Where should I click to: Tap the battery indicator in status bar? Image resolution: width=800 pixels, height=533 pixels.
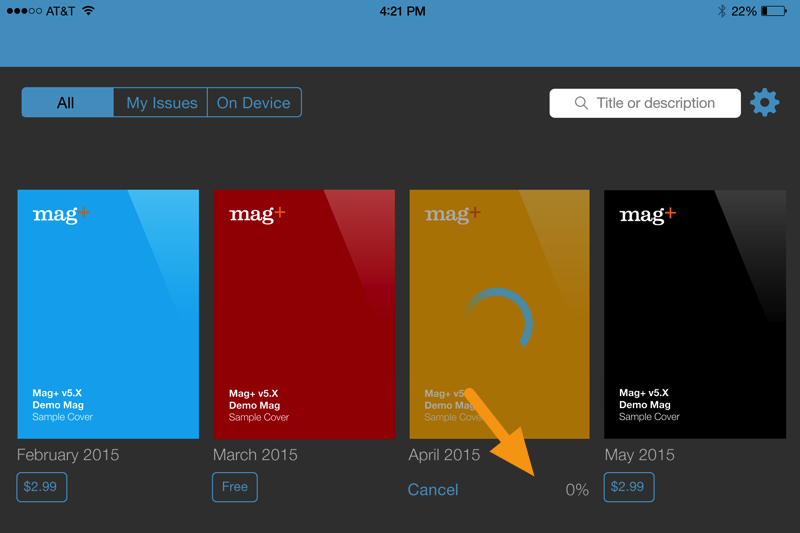[774, 11]
